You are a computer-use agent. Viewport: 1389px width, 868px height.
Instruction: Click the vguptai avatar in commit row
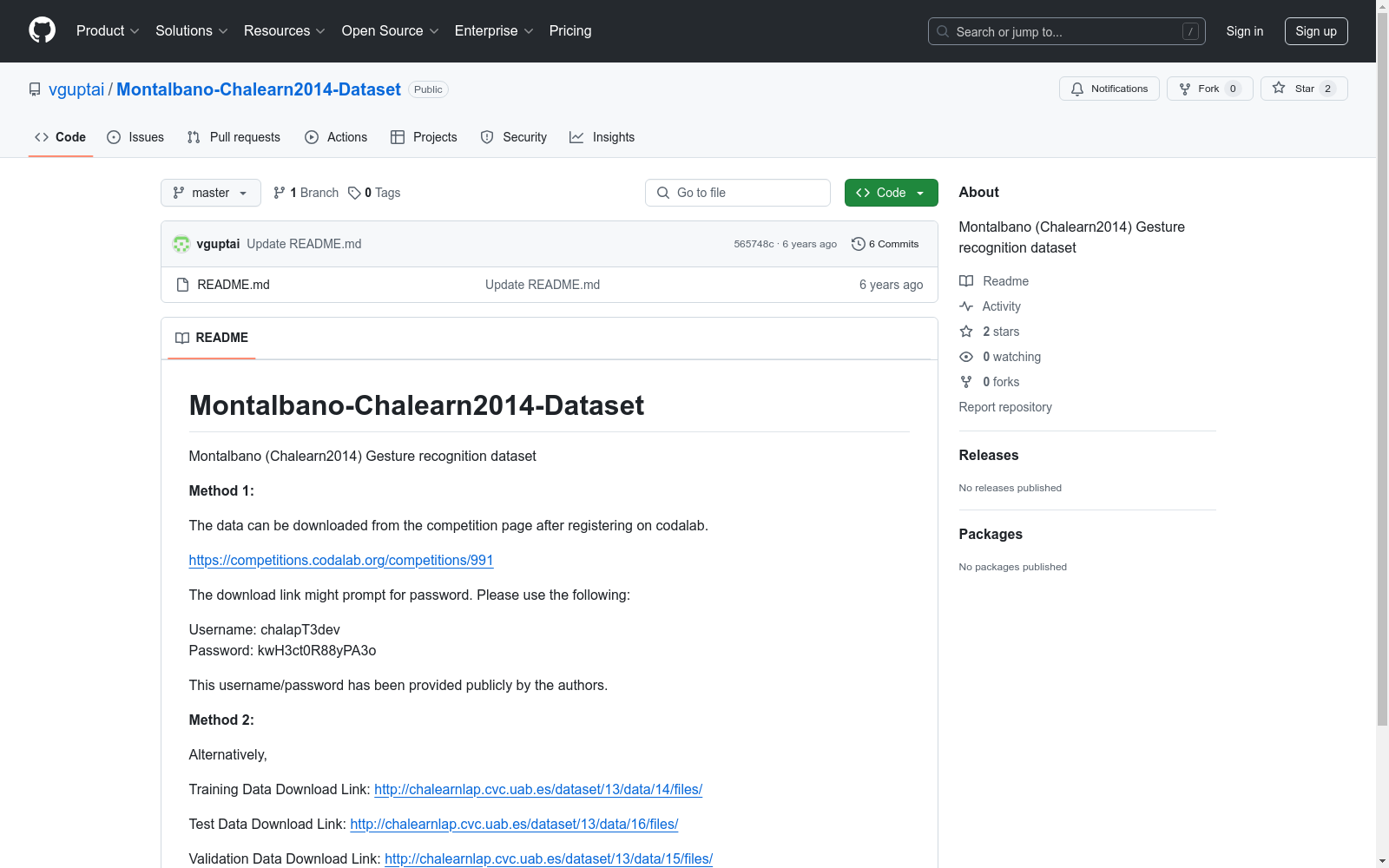tap(181, 244)
